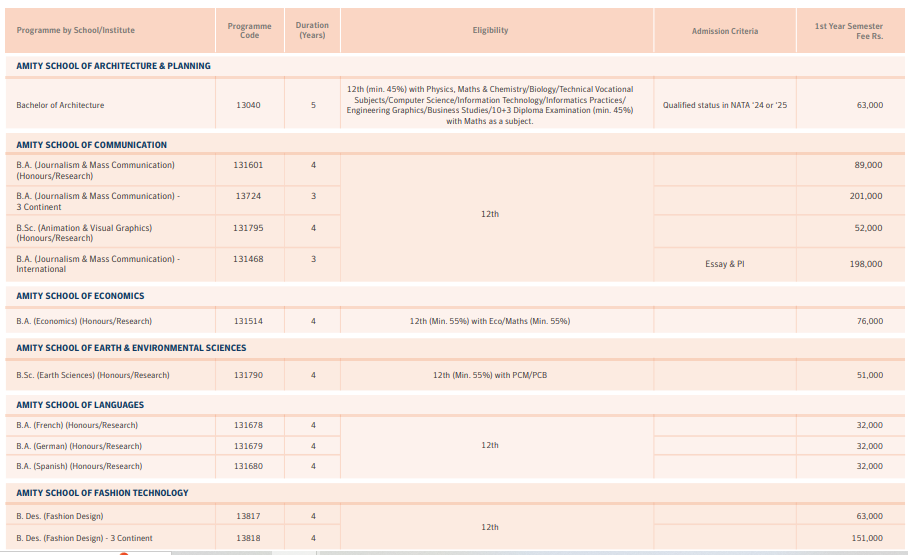The height and width of the screenshot is (555, 908).
Task: Click programme code 131514
Action: (x=248, y=321)
